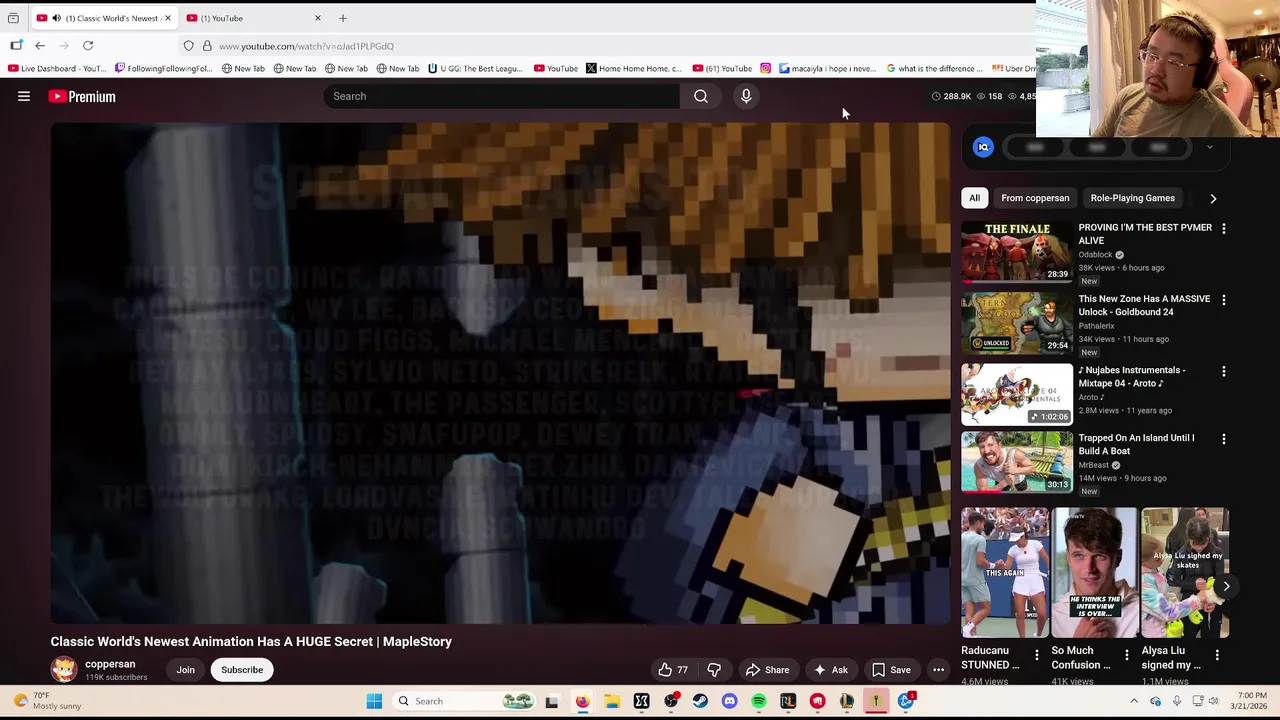The width and height of the screenshot is (1280, 720).
Task: Expand the IQ panel dropdown chevron
Action: tap(1209, 147)
